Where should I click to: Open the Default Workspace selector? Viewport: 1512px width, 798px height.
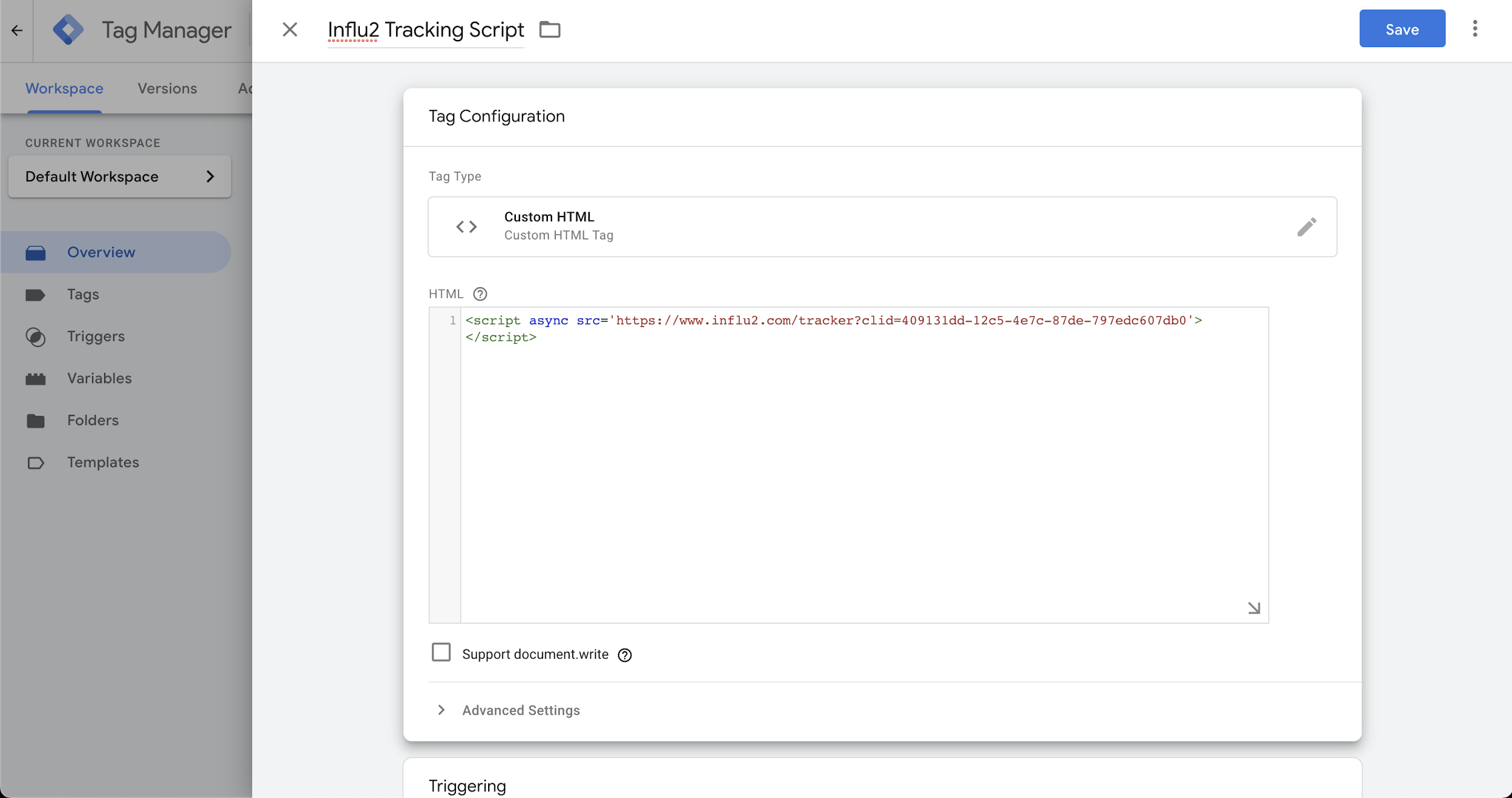click(x=120, y=177)
